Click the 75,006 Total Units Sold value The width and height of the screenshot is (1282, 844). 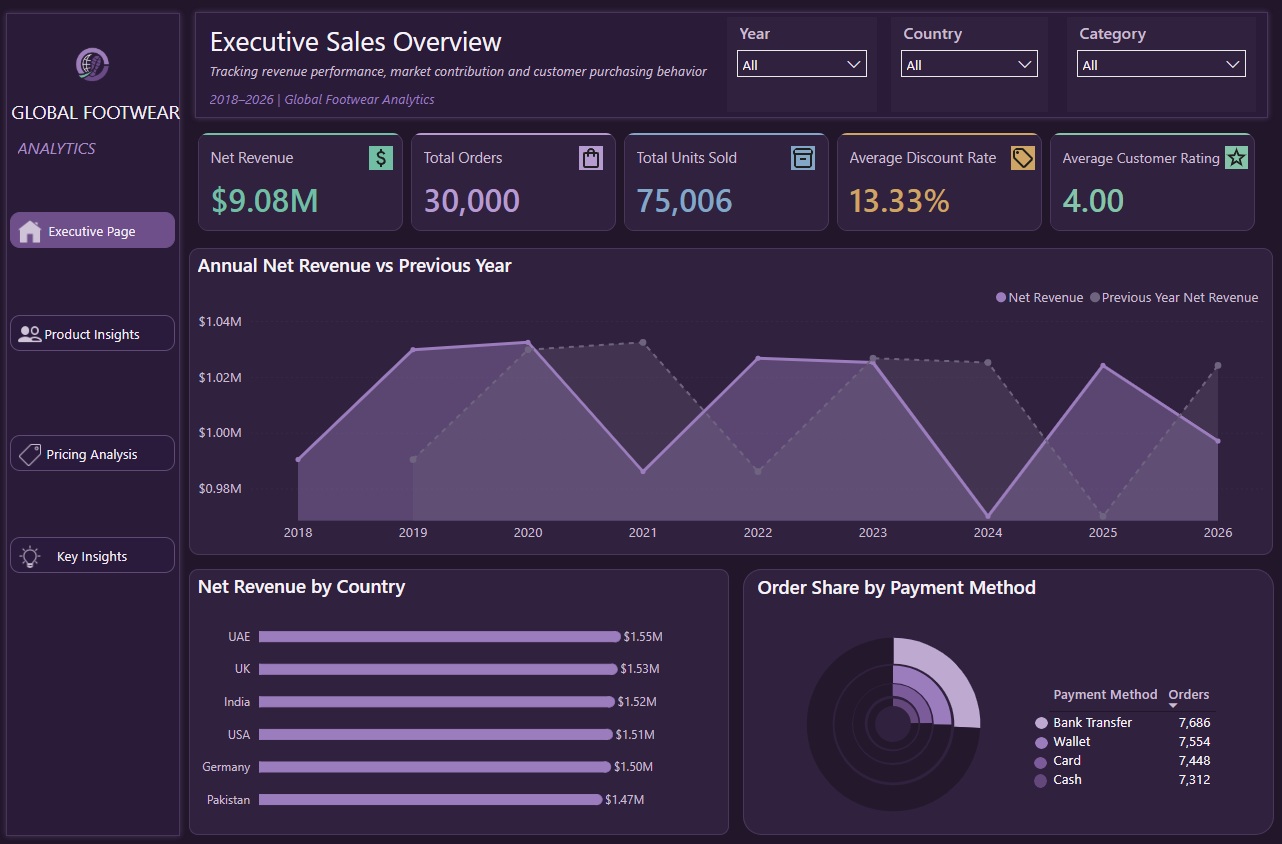(x=685, y=200)
